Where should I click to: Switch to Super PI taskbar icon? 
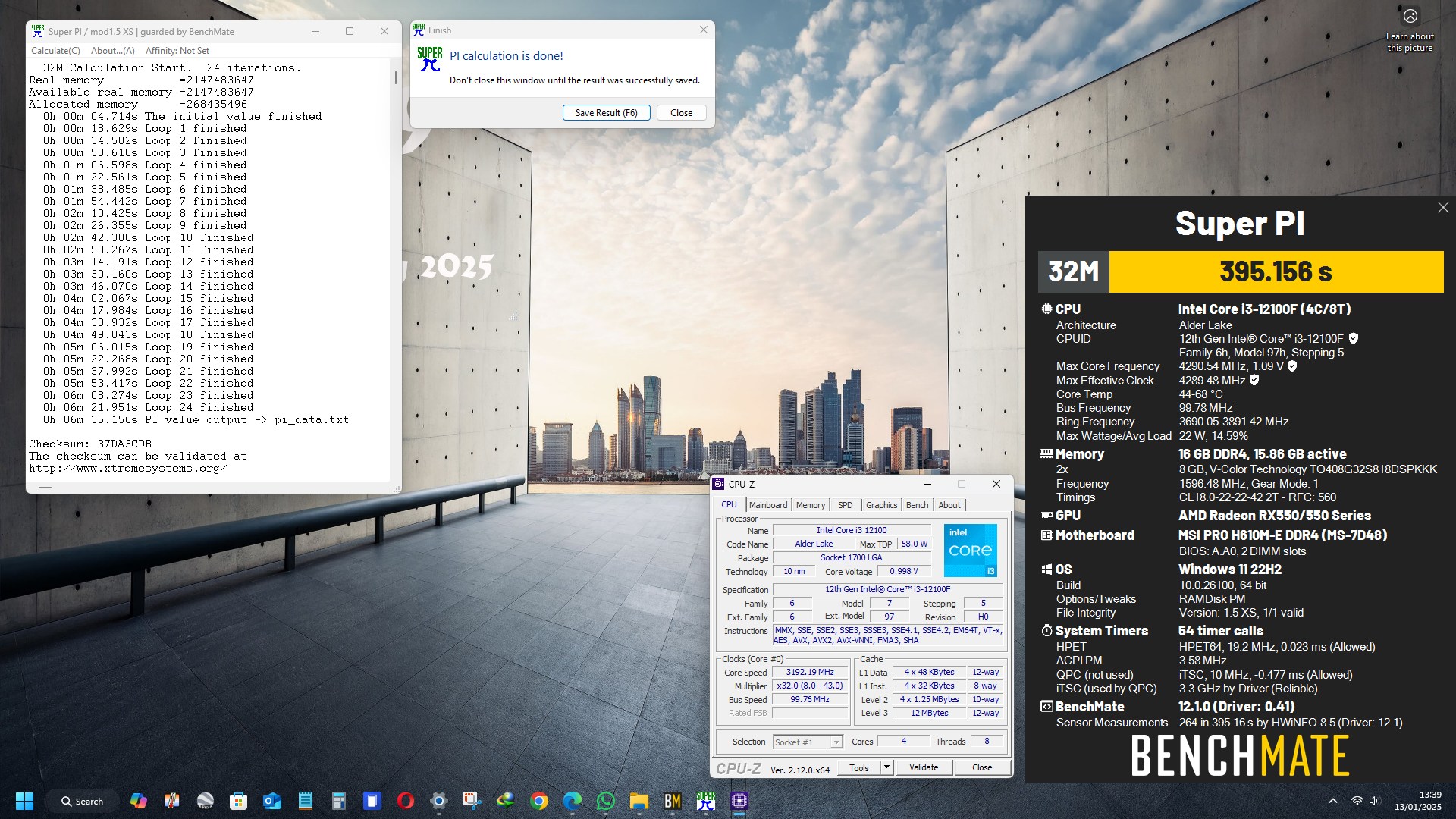(706, 801)
